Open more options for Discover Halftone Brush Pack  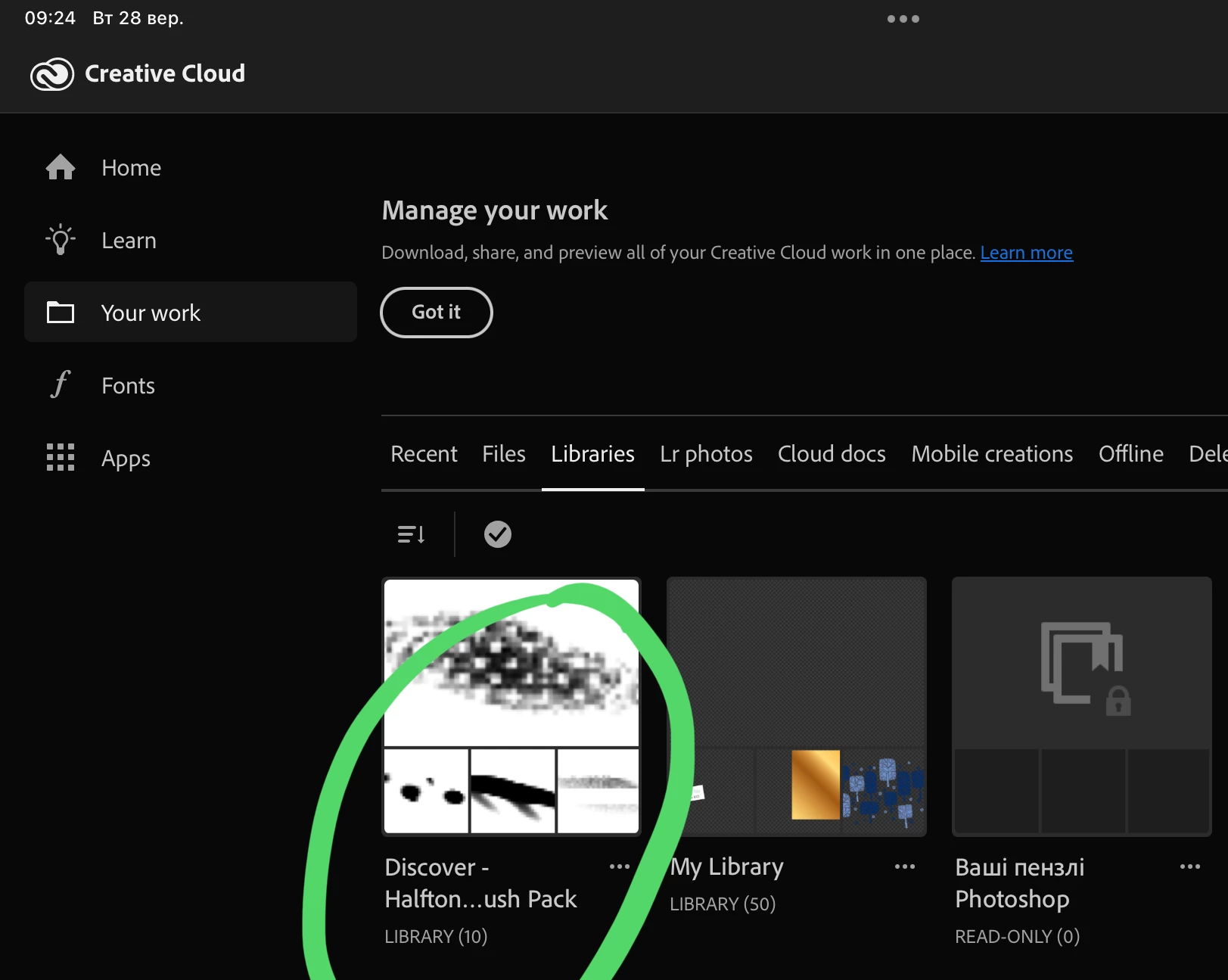pos(620,866)
